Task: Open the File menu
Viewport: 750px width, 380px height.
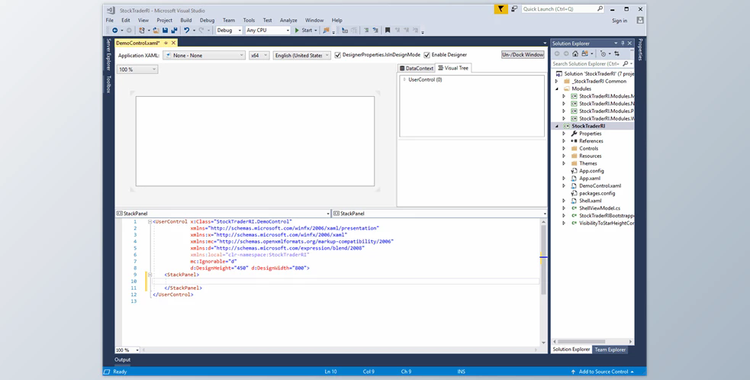Action: (110, 20)
